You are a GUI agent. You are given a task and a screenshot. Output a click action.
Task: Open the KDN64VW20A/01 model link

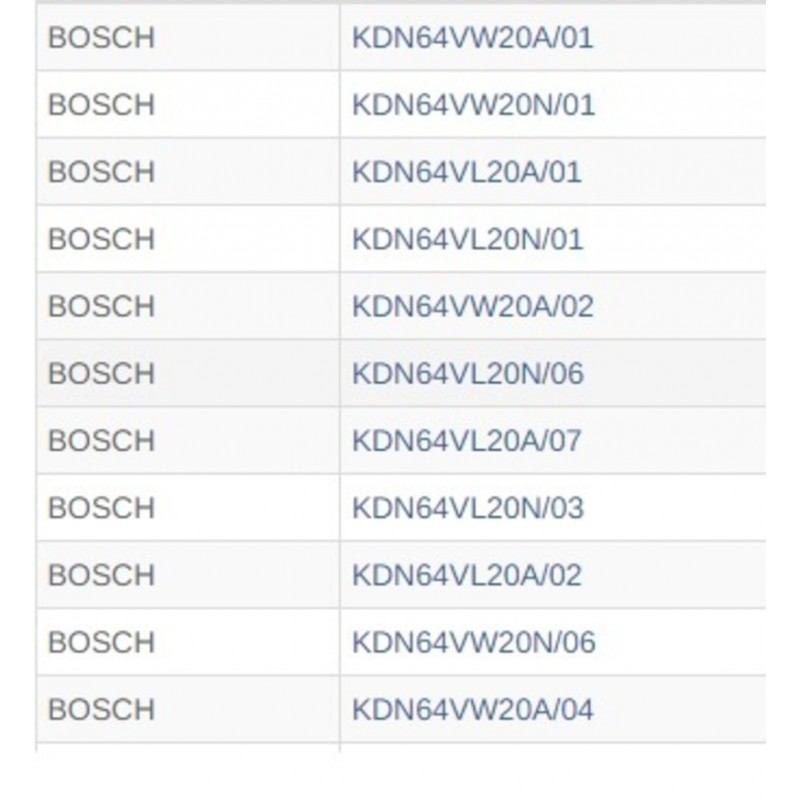click(472, 38)
